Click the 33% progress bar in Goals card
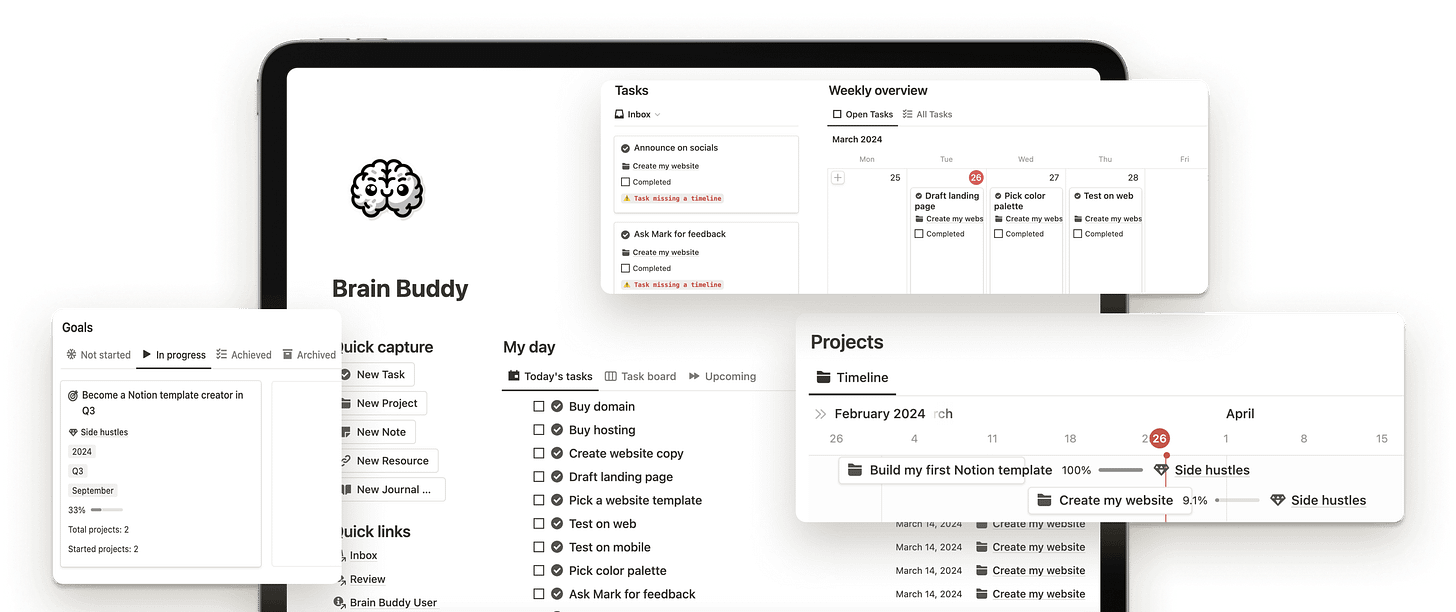1456x612 pixels. coord(106,510)
